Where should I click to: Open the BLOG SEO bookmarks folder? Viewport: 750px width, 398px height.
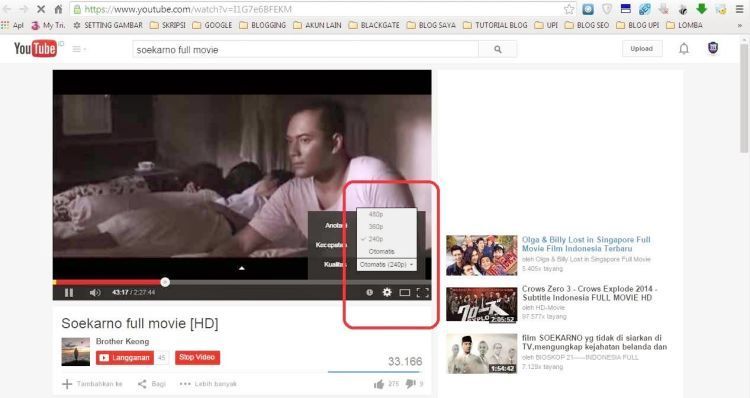click(587, 25)
